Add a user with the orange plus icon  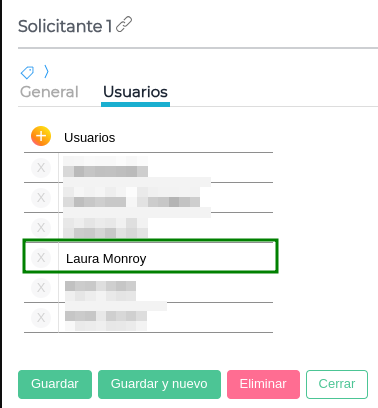[41, 136]
